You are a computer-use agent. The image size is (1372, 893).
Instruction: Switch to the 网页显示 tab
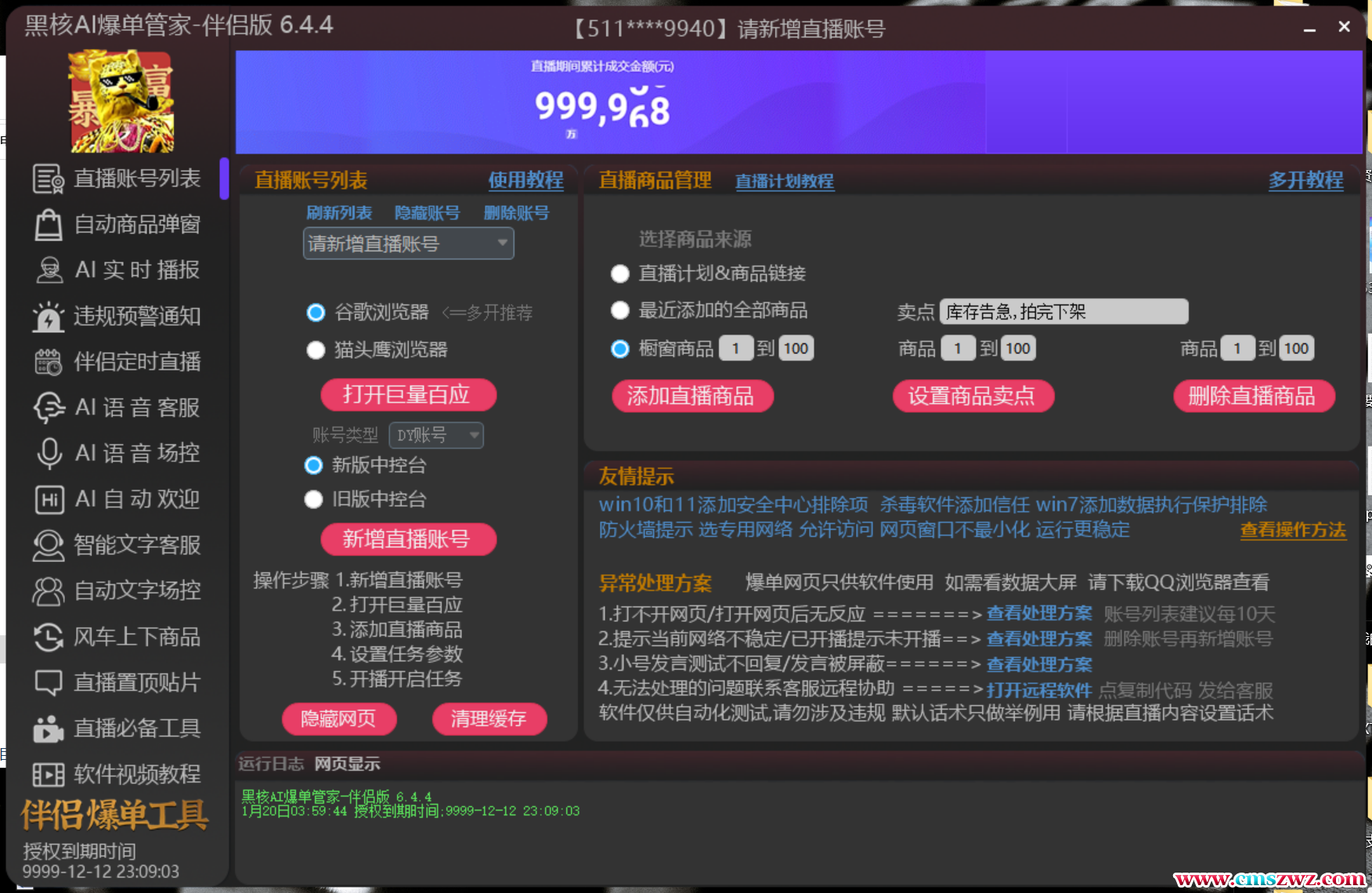pyautogui.click(x=347, y=764)
